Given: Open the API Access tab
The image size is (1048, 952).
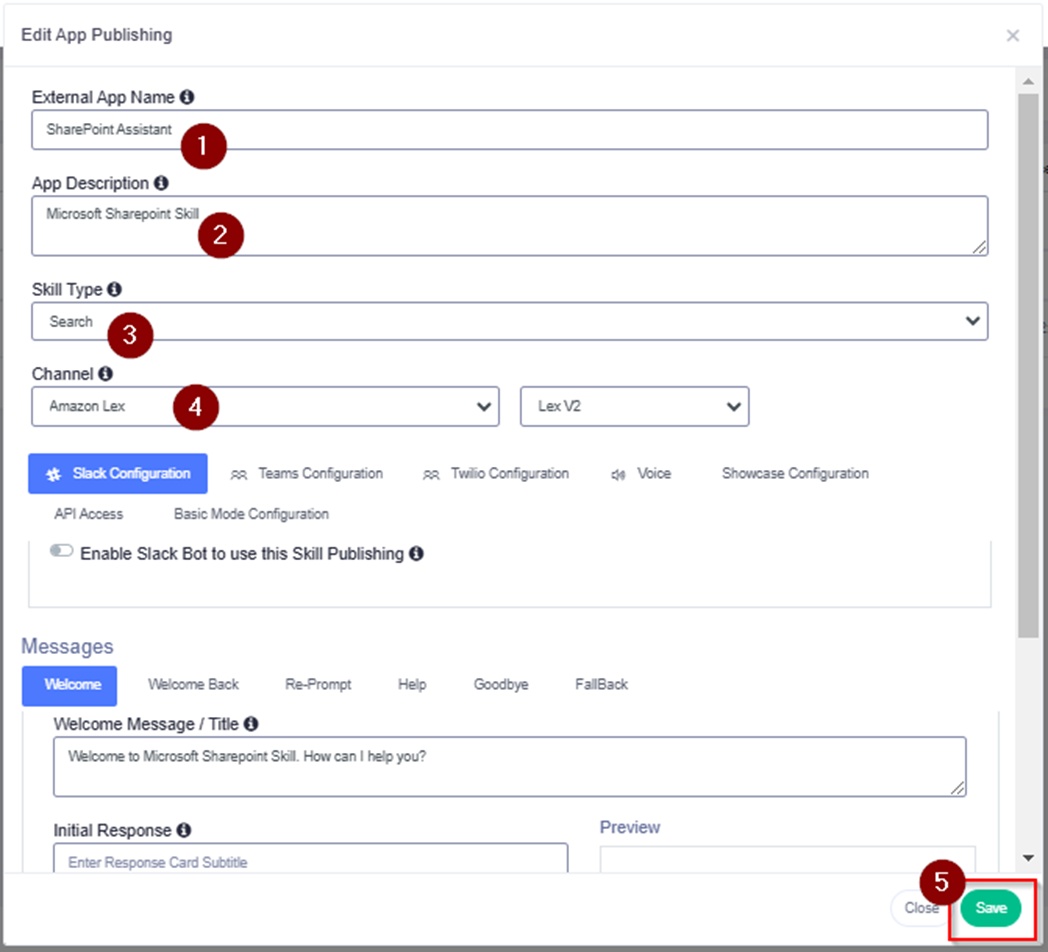Looking at the screenshot, I should tap(89, 513).
